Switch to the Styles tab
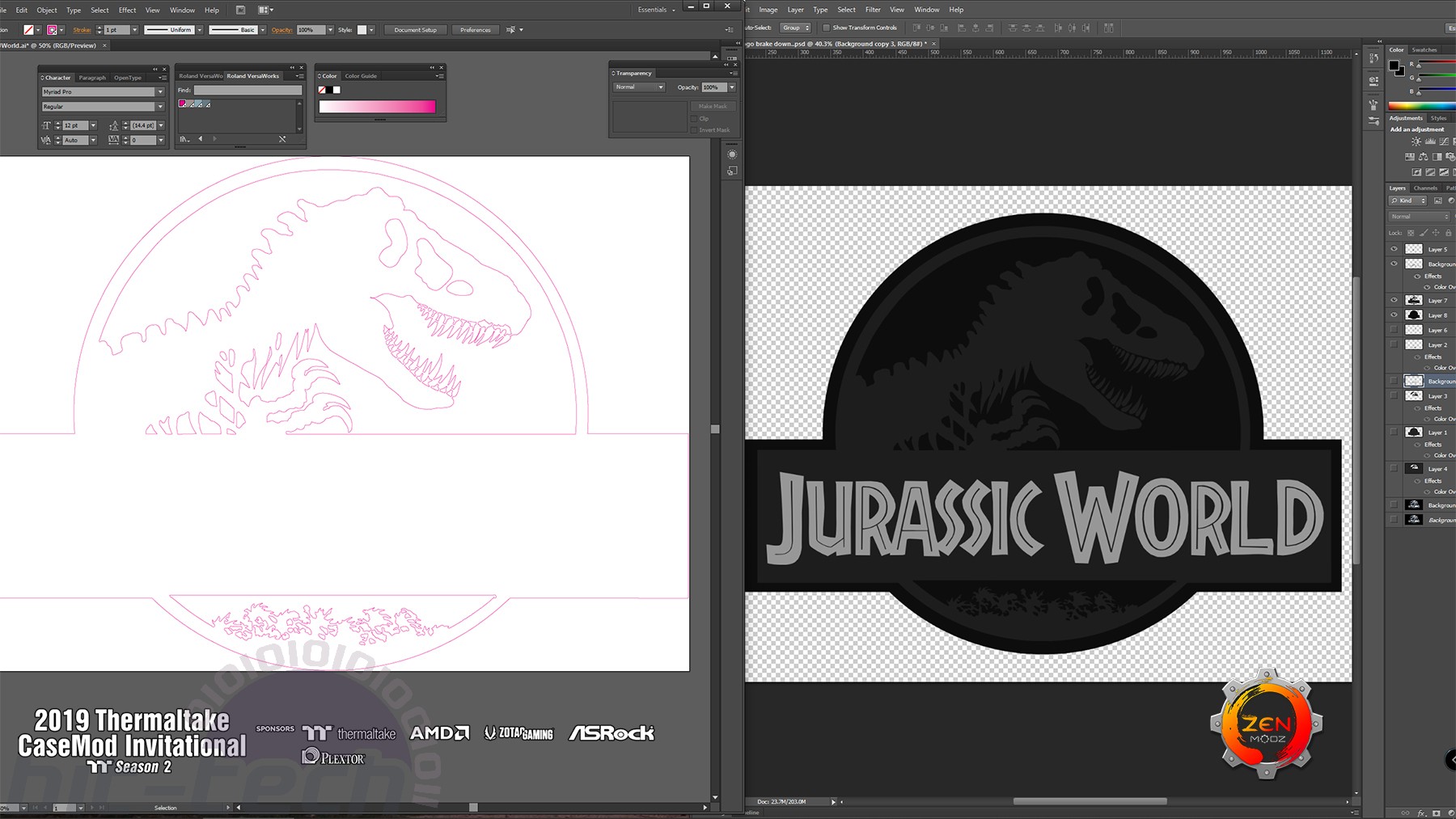Screen dimensions: 1456x819 pyautogui.click(x=1438, y=118)
